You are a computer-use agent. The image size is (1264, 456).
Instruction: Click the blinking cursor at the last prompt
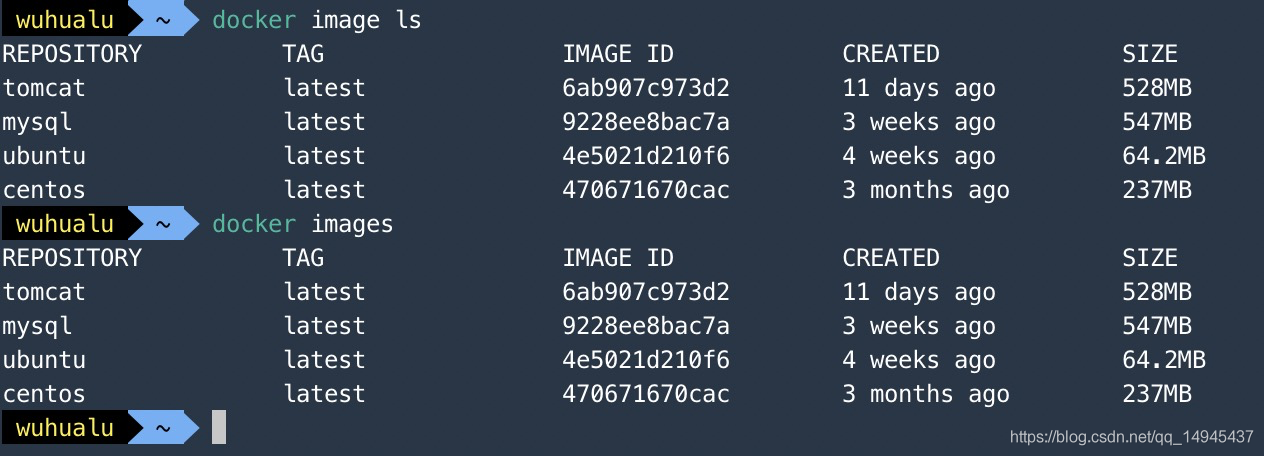click(x=219, y=427)
